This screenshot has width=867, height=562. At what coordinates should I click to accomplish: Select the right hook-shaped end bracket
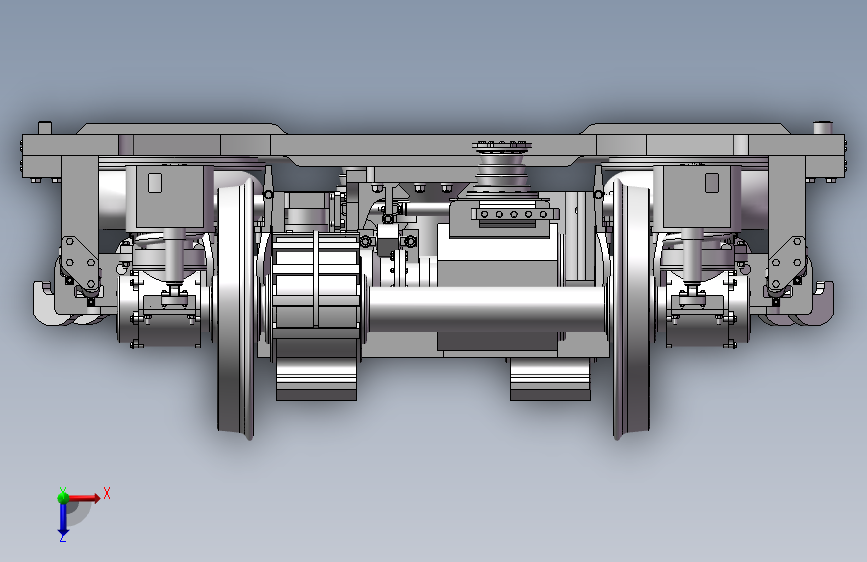(x=816, y=304)
